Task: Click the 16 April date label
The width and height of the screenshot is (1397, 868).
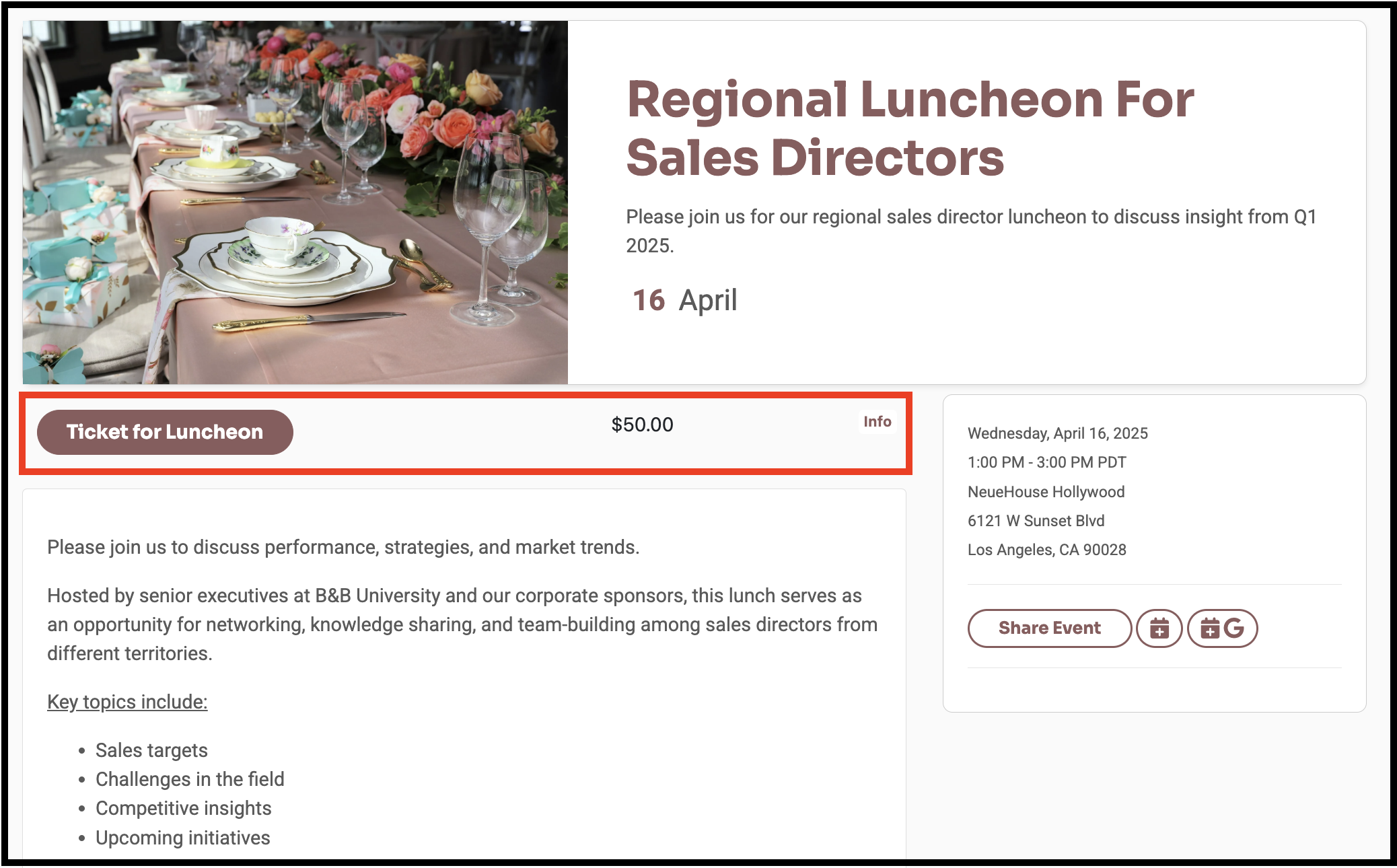Action: [x=684, y=300]
